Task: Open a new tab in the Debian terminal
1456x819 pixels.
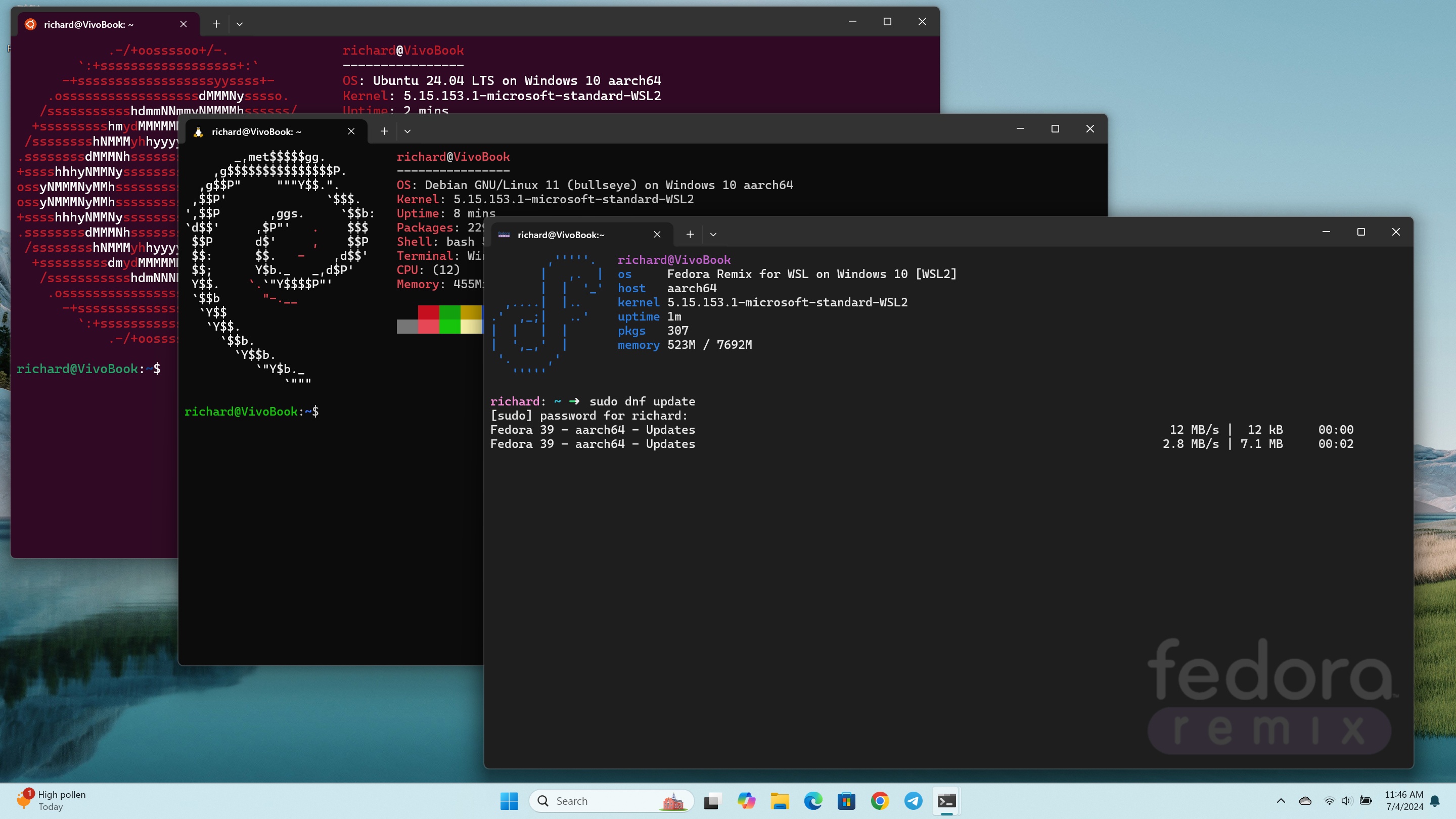Action: (384, 130)
